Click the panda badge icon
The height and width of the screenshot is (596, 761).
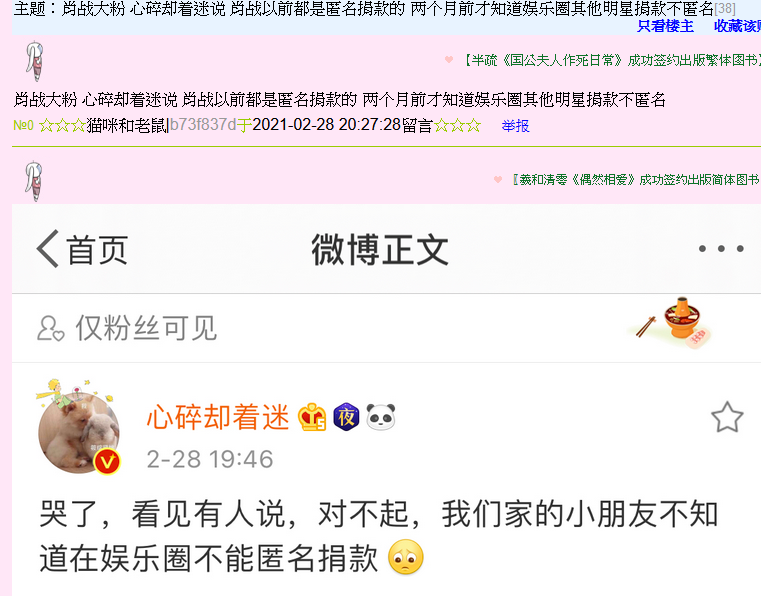click(380, 417)
